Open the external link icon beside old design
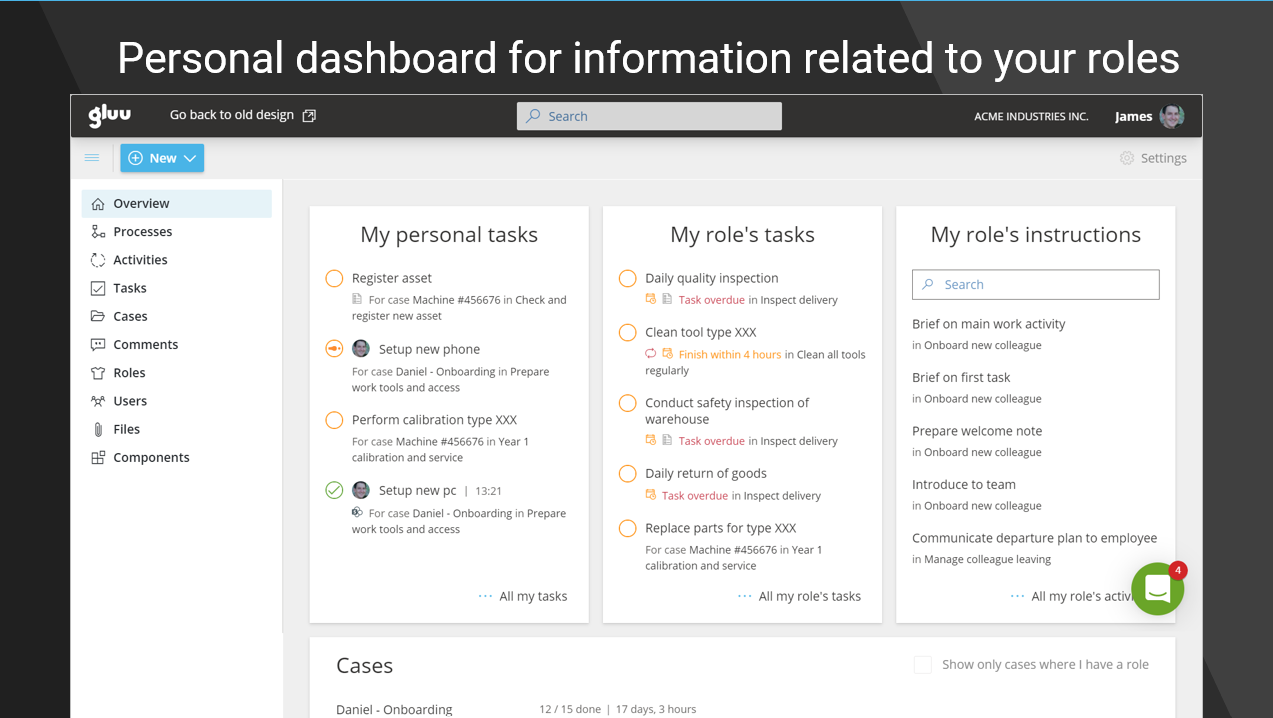The height and width of the screenshot is (718, 1273). tap(309, 116)
